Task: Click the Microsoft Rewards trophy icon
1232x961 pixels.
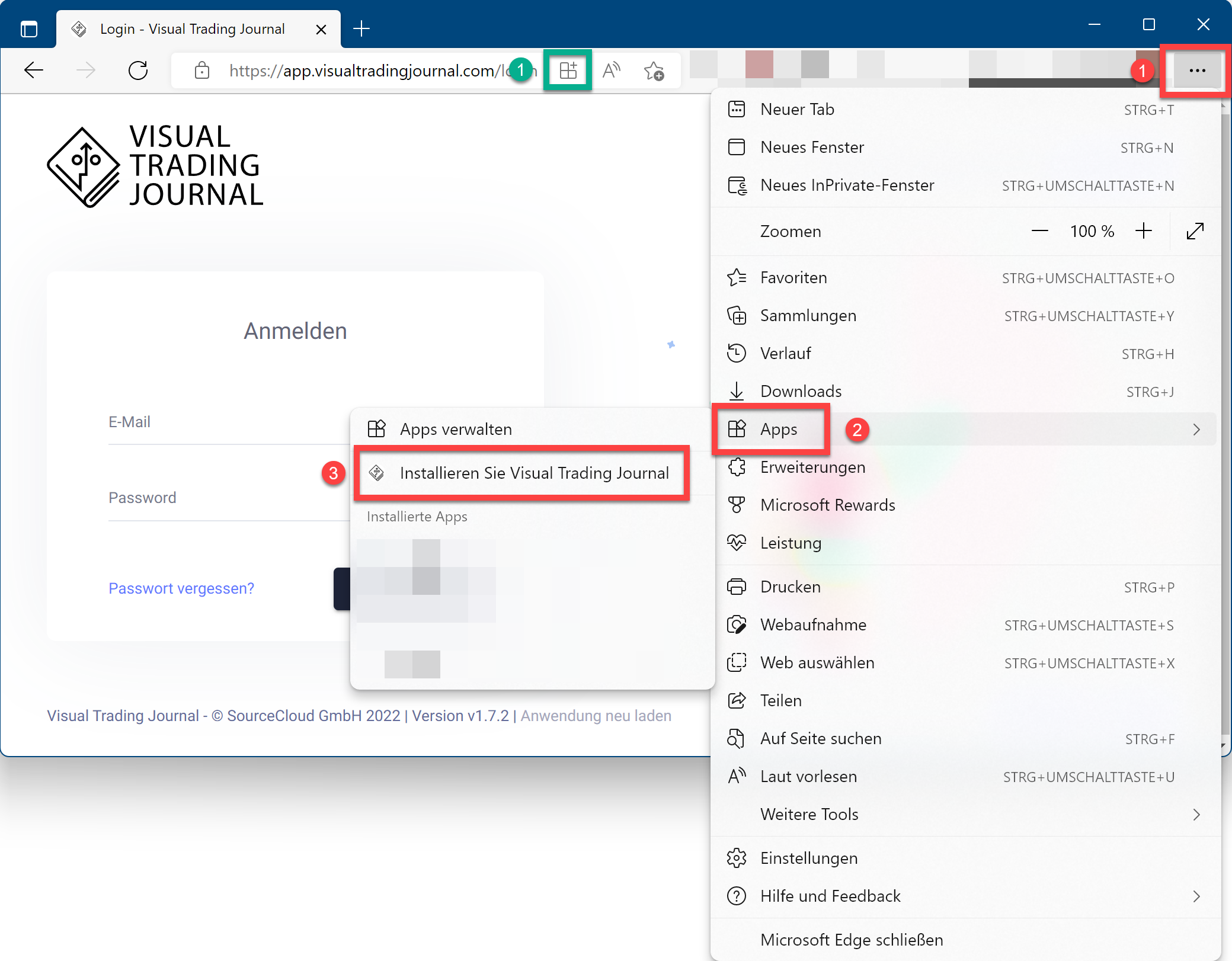Action: click(x=736, y=505)
